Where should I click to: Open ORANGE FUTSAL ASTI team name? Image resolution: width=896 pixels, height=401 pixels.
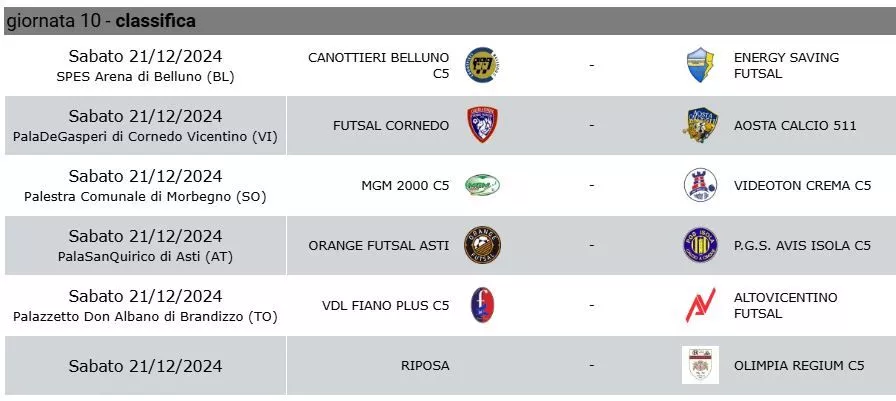click(378, 245)
